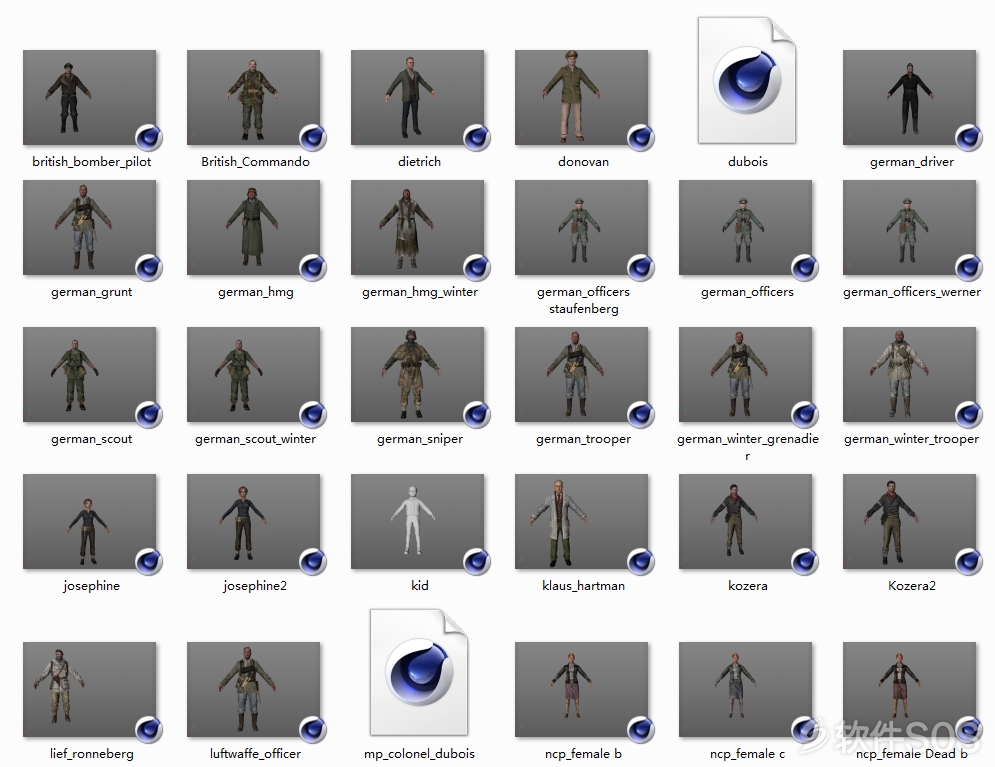The width and height of the screenshot is (995, 767).
Task: Select the german_hmg soldier thumbnail
Action: coord(253,228)
